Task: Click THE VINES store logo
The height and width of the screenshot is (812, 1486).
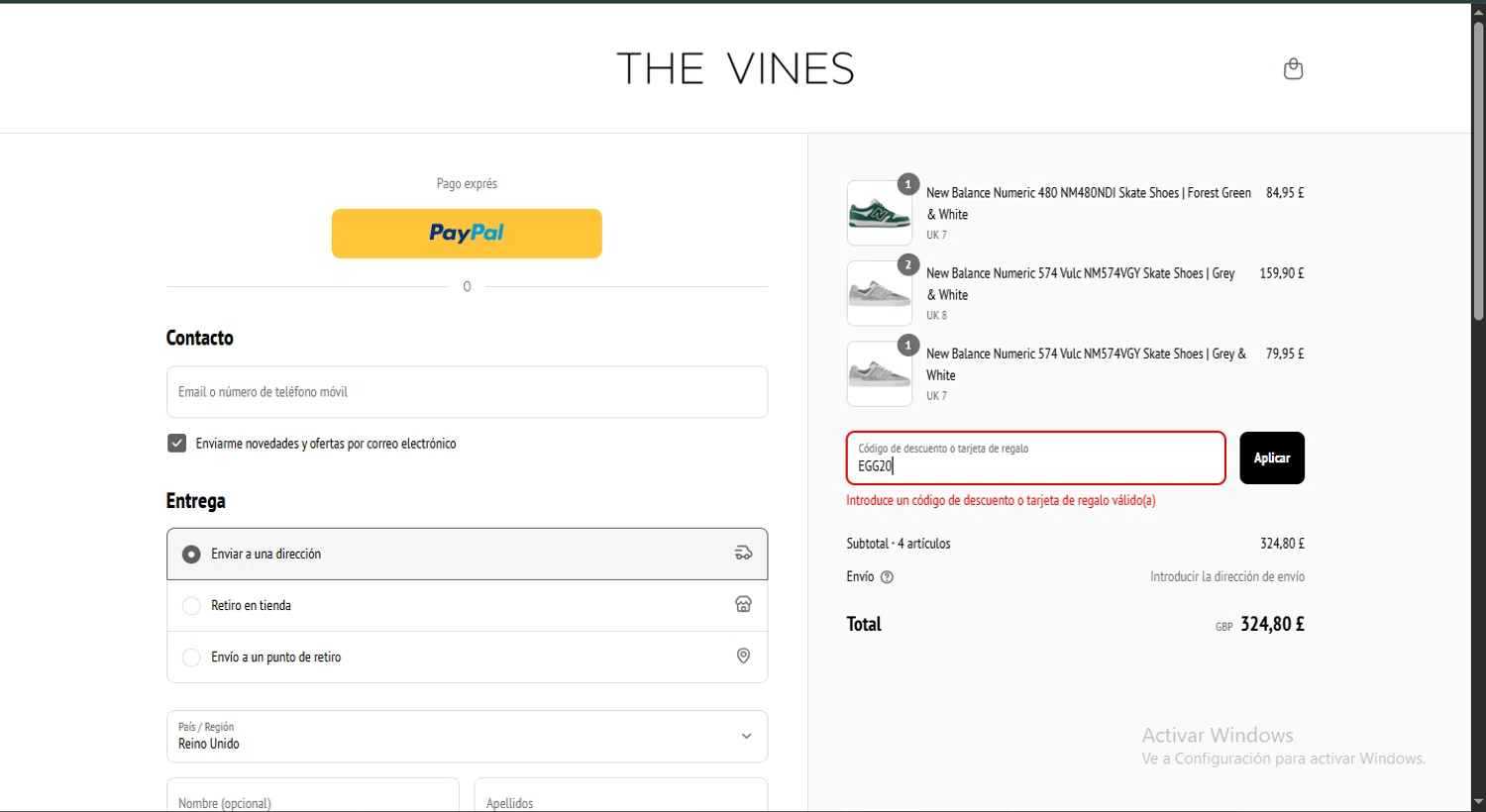Action: pos(735,68)
